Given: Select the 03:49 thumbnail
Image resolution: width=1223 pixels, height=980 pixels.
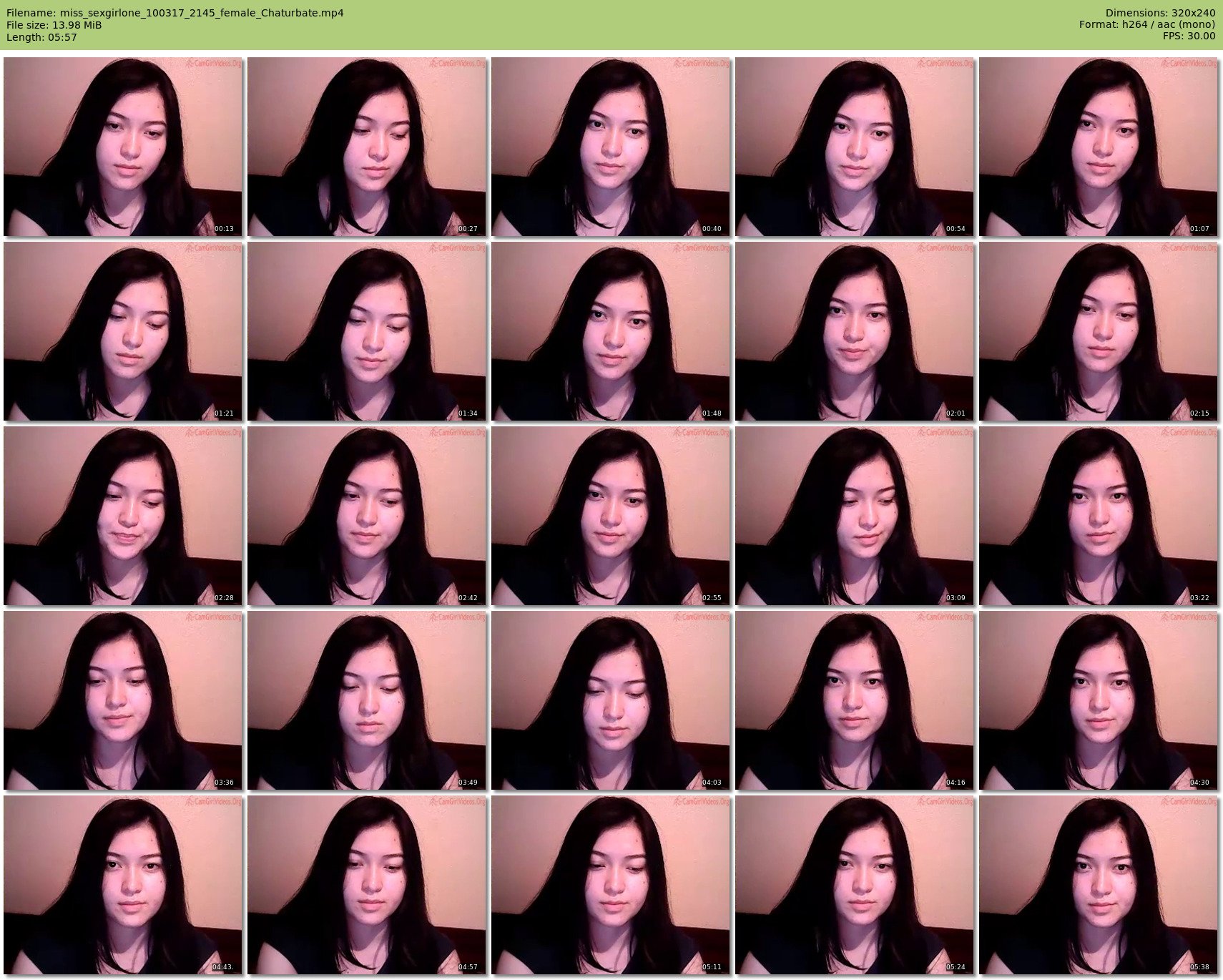Looking at the screenshot, I should [x=367, y=700].
